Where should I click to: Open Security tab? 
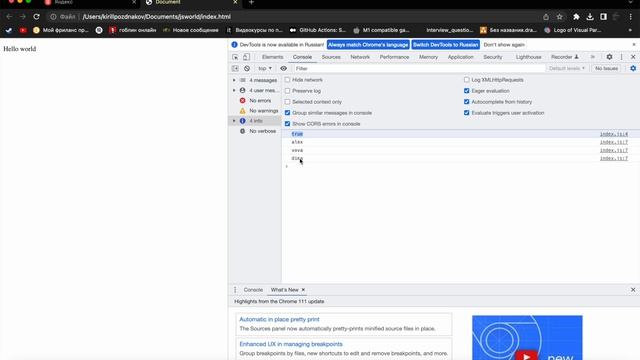click(493, 57)
